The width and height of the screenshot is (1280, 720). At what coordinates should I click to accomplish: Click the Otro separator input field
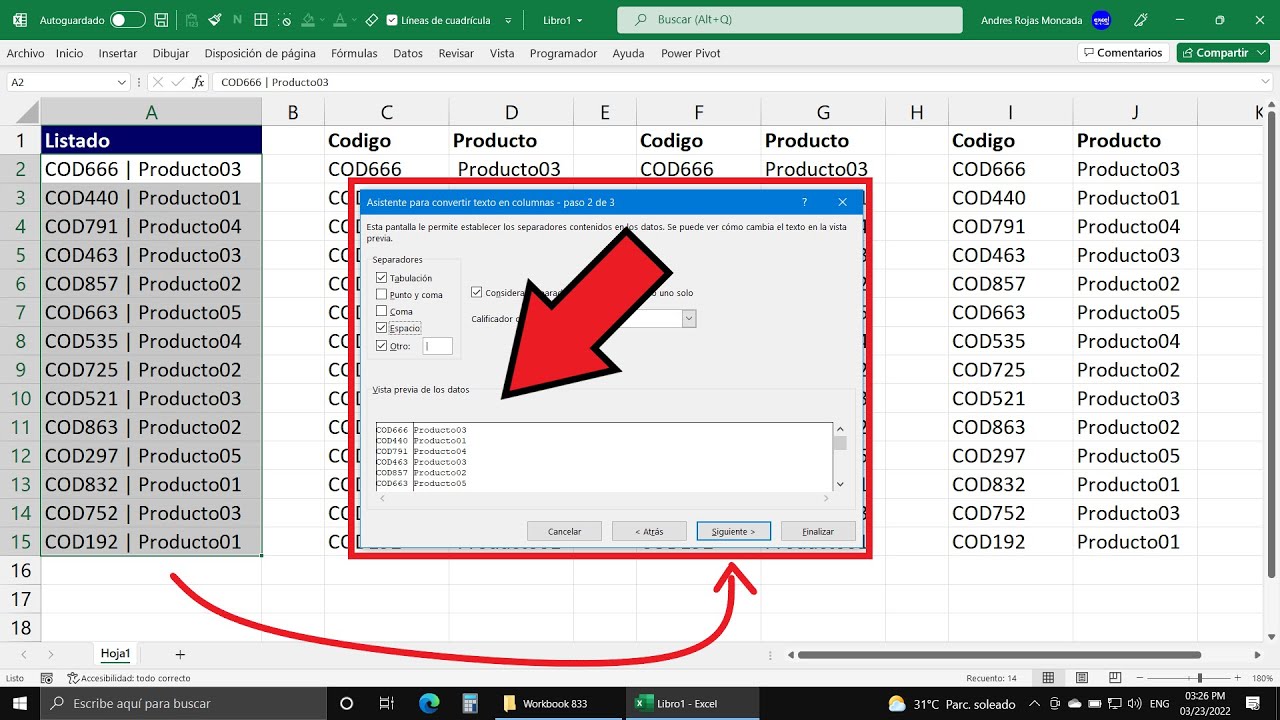click(437, 346)
